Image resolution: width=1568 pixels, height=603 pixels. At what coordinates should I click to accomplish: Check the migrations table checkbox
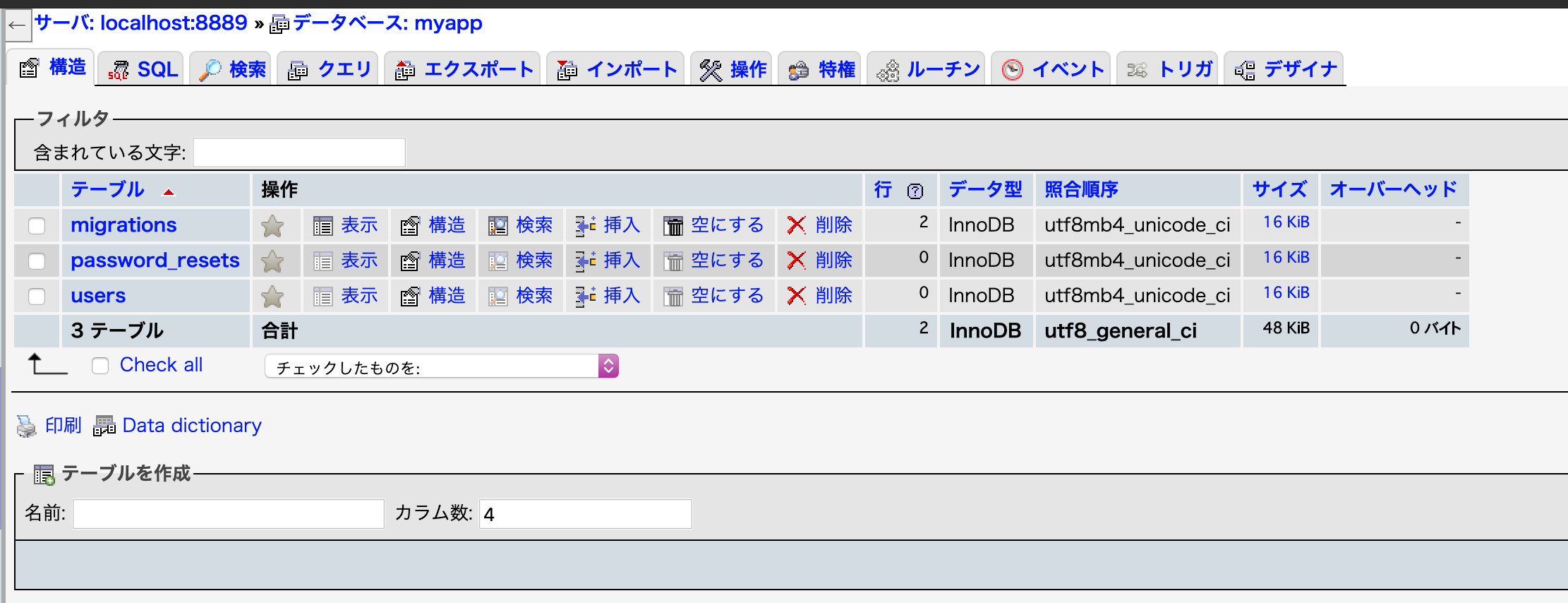pyautogui.click(x=37, y=226)
